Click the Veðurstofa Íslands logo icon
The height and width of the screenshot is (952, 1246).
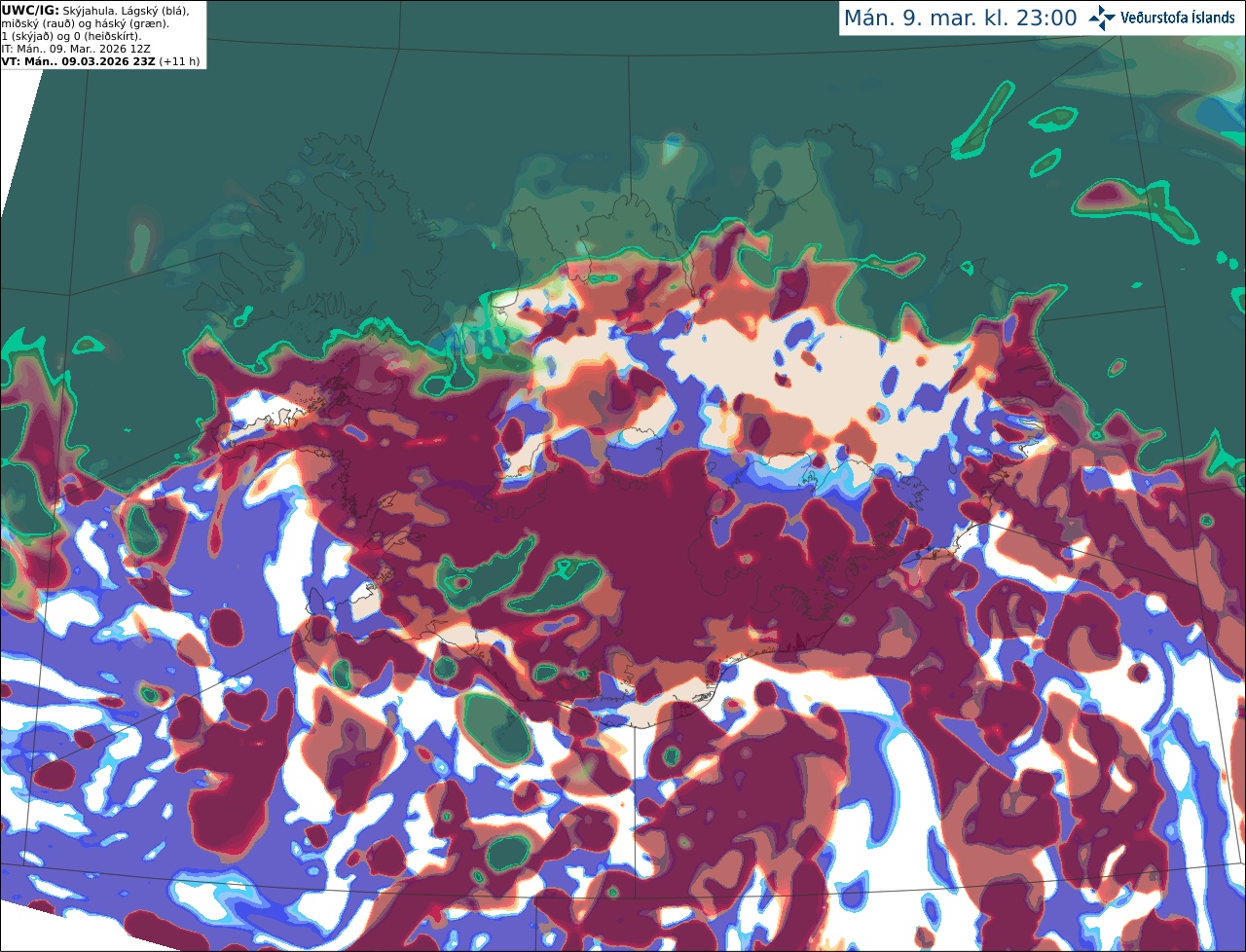1102,18
